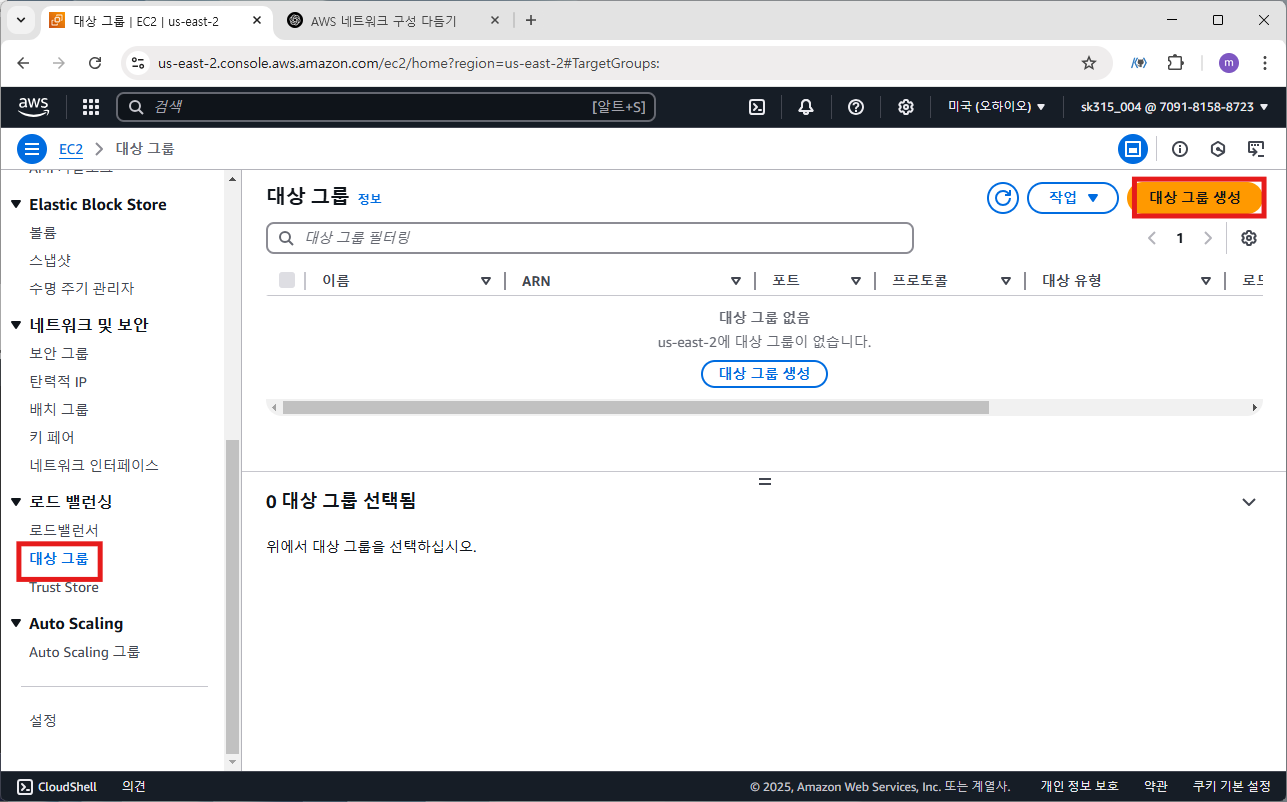Open Chrome menu three dots
1287x802 pixels.
pos(1265,63)
